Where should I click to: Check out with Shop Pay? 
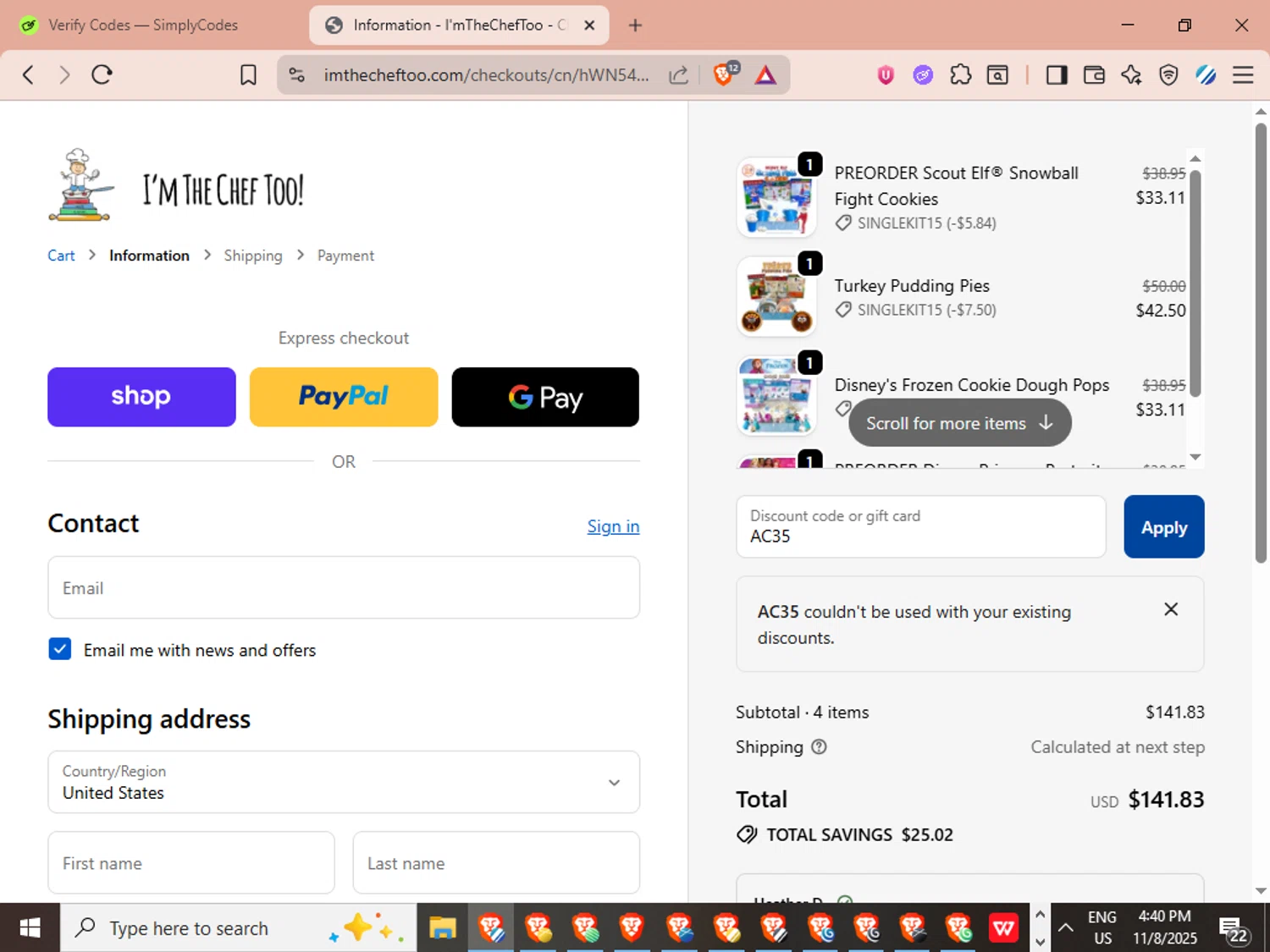141,397
